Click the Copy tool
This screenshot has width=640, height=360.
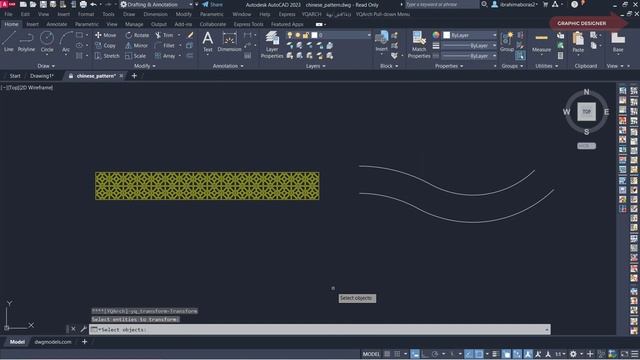point(105,45)
